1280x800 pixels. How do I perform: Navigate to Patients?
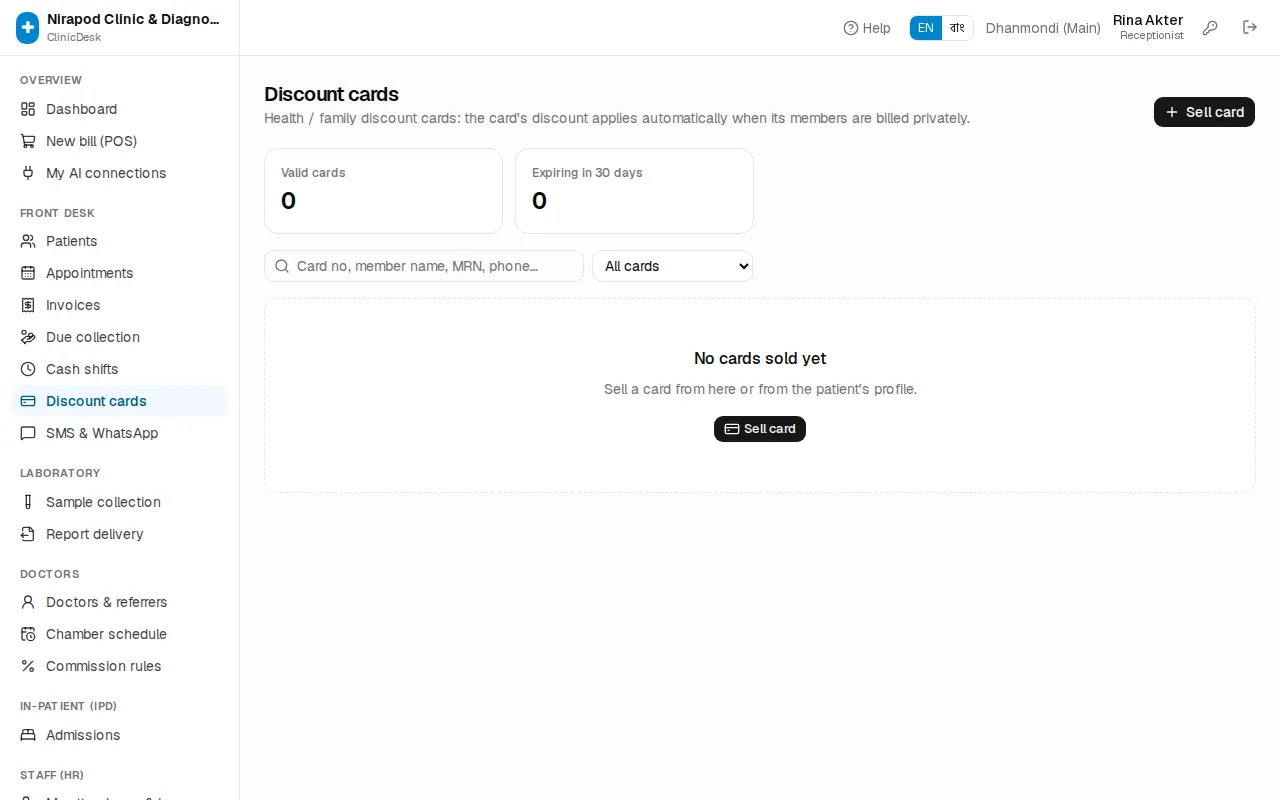[x=120, y=241]
